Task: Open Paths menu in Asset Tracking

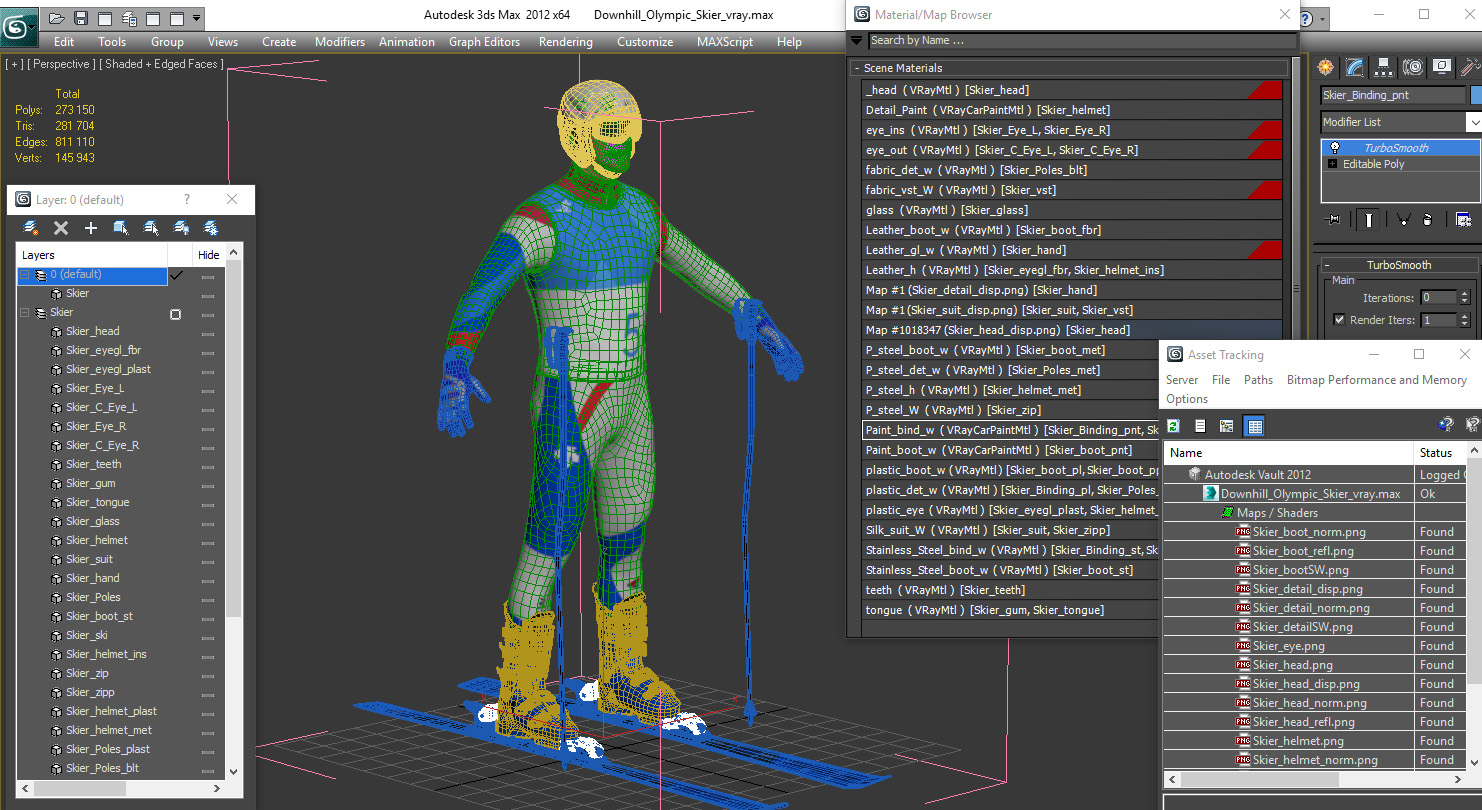Action: pos(1258,380)
